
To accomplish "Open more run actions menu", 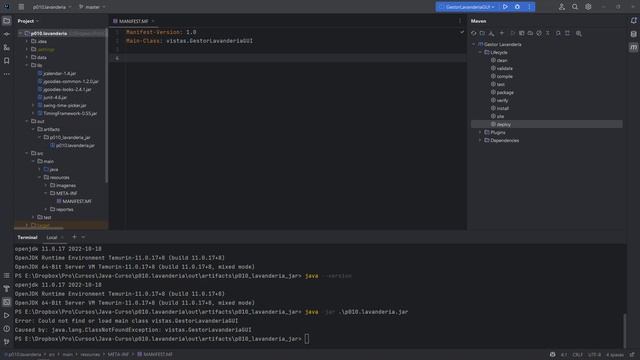I will tap(529, 7).
